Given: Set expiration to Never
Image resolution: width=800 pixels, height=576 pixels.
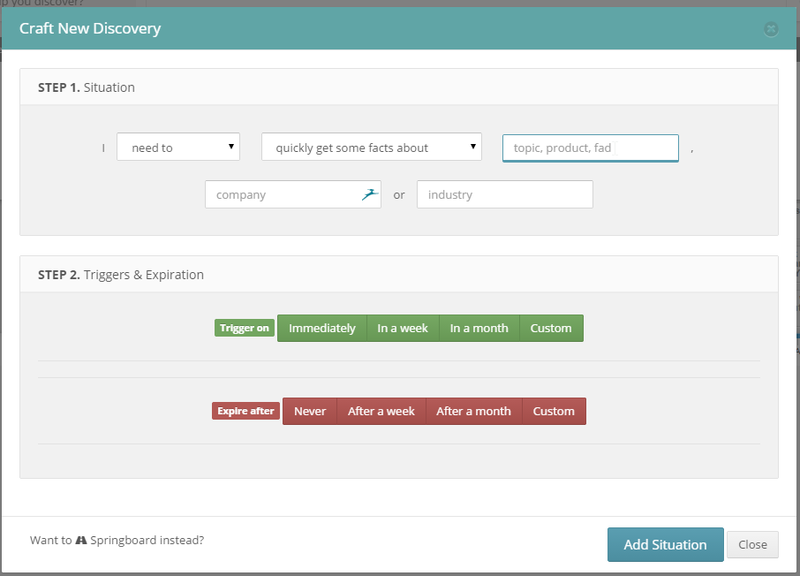Looking at the screenshot, I should click(x=310, y=411).
